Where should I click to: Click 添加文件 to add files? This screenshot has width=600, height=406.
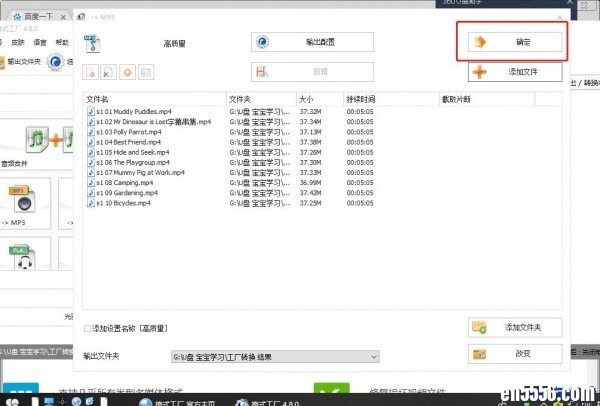click(x=514, y=72)
